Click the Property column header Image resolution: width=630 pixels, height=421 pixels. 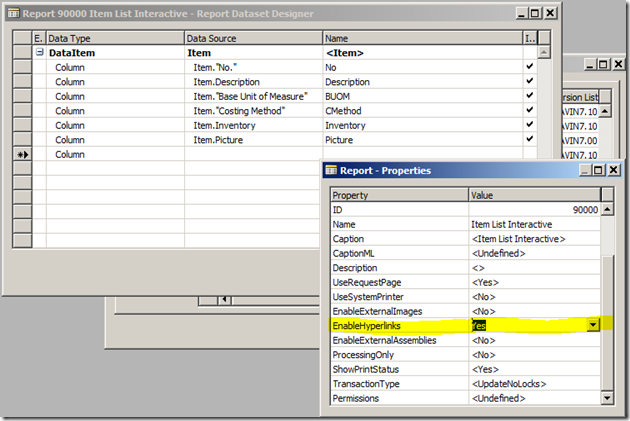[399, 195]
